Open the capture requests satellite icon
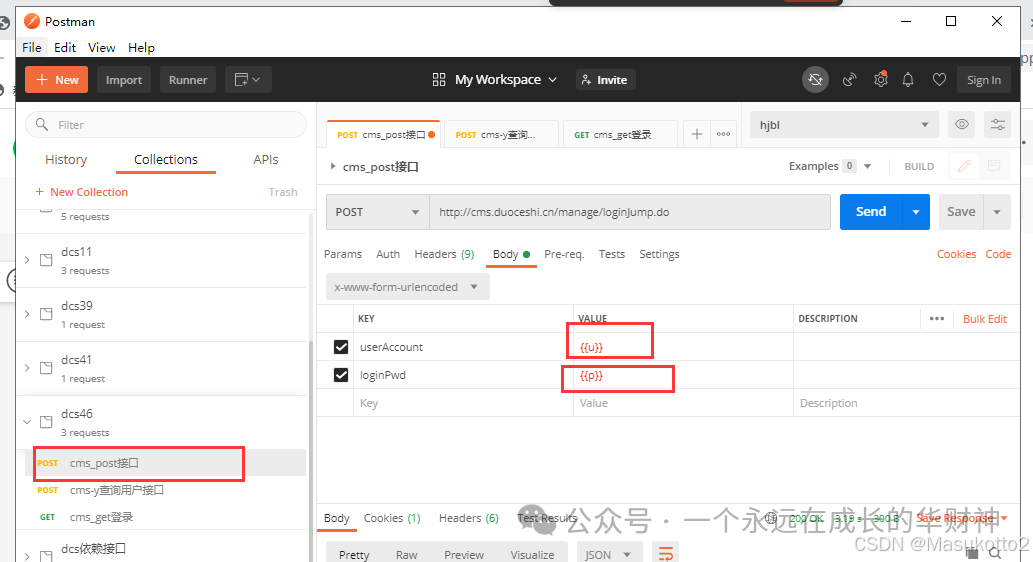Viewport: 1033px width, 562px height. tap(849, 80)
